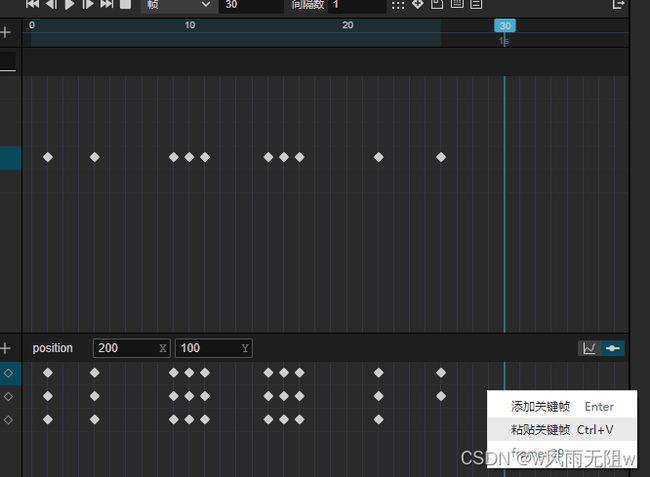Step forward to the next frame
The height and width of the screenshot is (477, 650).
(x=88, y=4)
